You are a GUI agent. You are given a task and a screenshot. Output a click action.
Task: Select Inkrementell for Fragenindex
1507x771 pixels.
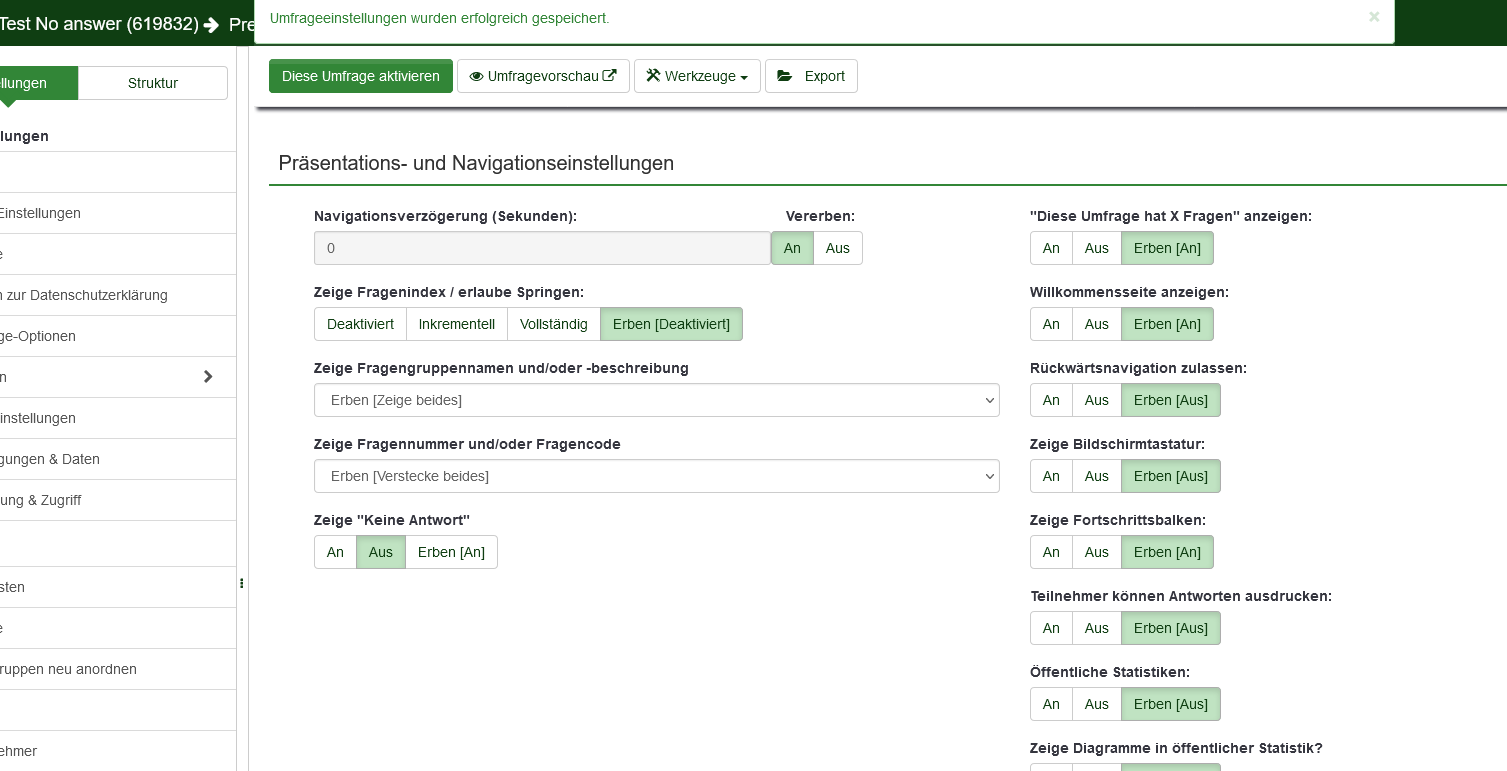(456, 324)
